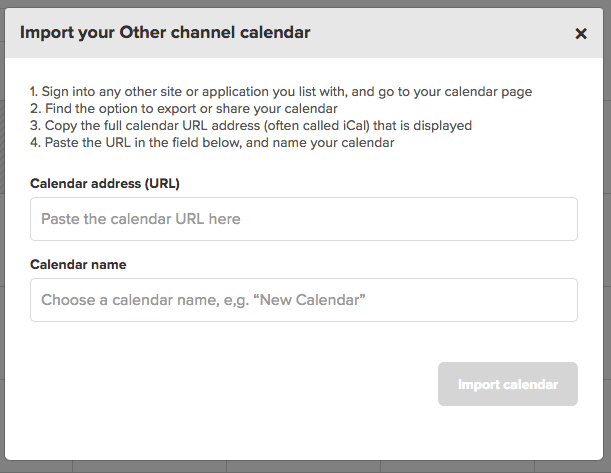Click the "Paste the calendar URL here" placeholder text

point(141,219)
